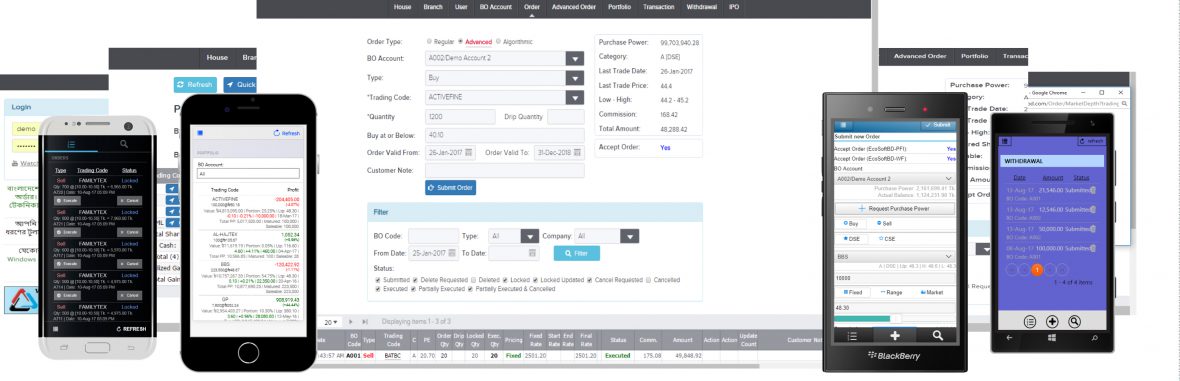1180x381 pixels.
Task: Tap Request Purchase Power on BlackBerry
Action: 894,208
